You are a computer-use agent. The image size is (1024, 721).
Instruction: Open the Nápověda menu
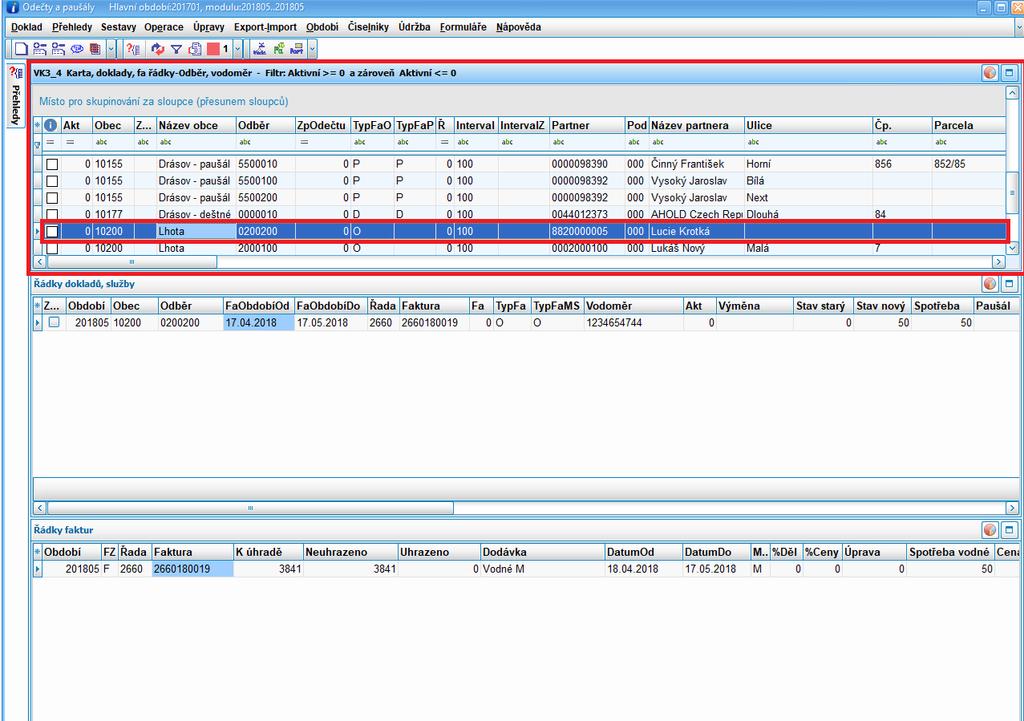point(519,27)
